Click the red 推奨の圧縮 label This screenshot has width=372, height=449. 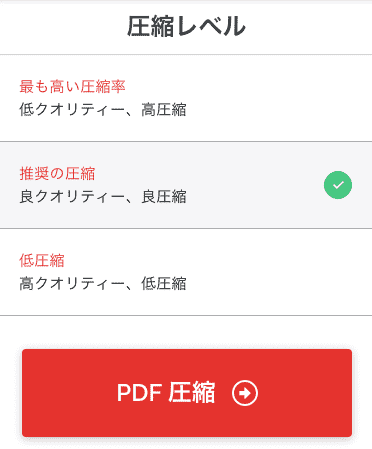tap(57, 174)
